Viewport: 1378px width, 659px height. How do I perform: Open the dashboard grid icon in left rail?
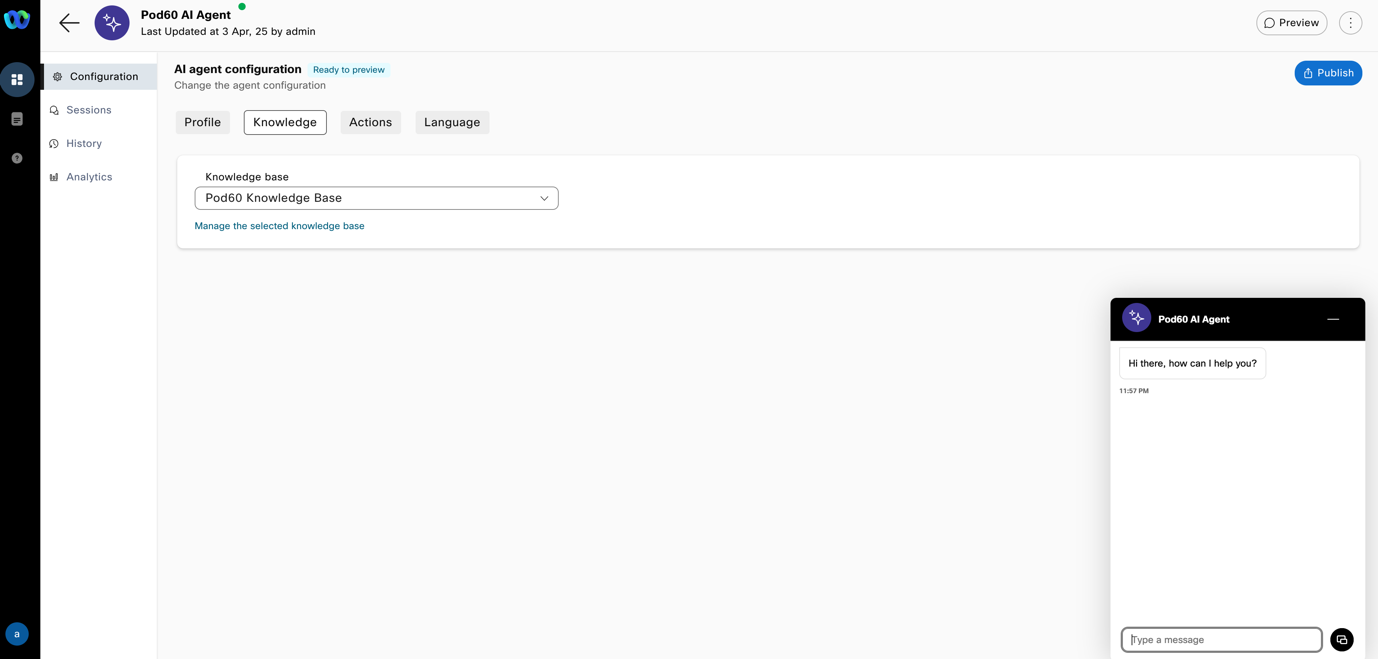(x=17, y=79)
